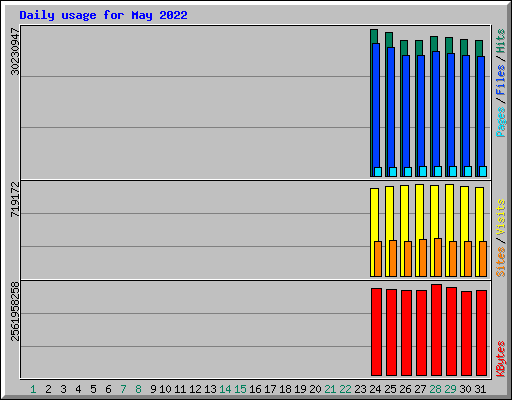Click the blue 'Files' legend label
The width and height of the screenshot is (512, 400).
pos(500,80)
